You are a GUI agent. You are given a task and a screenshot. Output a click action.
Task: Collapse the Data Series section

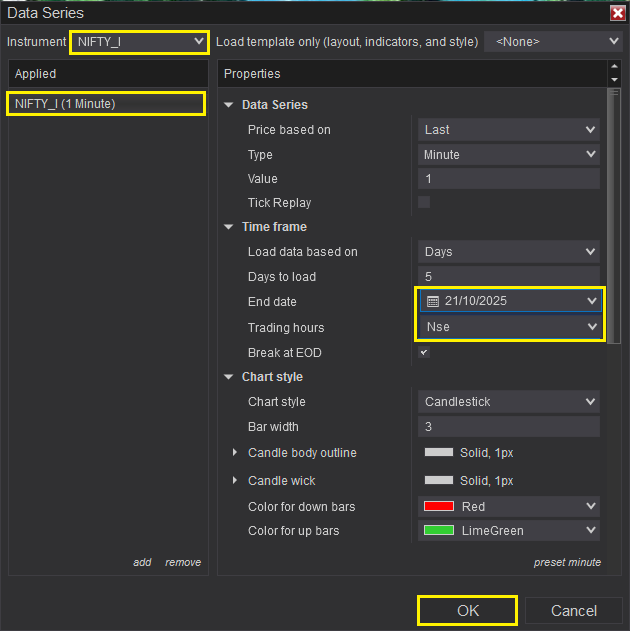pos(229,105)
